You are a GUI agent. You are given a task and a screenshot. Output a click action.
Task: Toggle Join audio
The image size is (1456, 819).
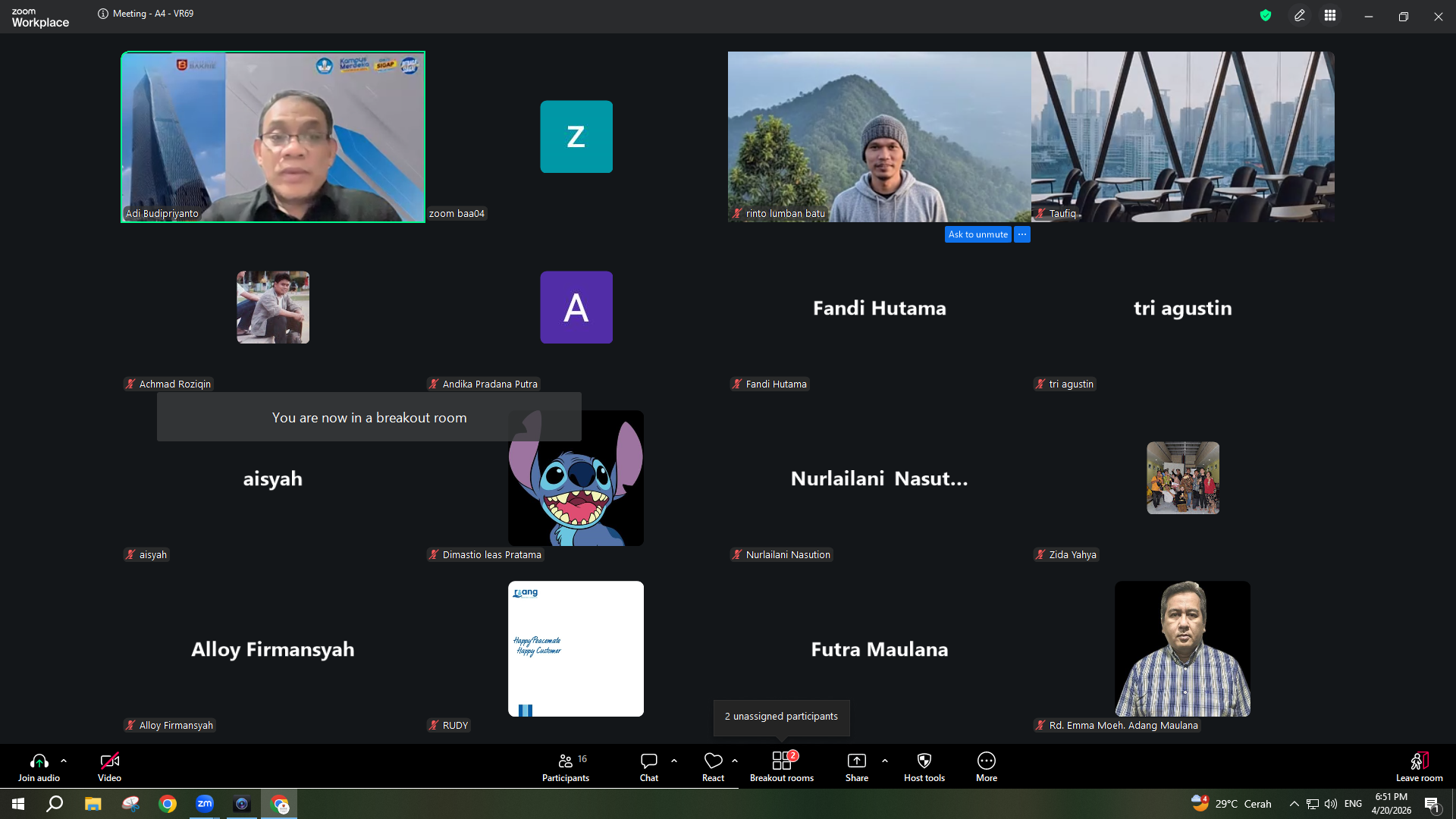click(x=39, y=767)
